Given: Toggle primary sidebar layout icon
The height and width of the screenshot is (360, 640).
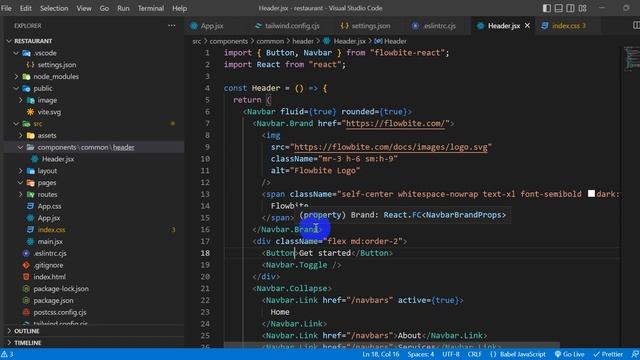Looking at the screenshot, I should click(x=547, y=8).
